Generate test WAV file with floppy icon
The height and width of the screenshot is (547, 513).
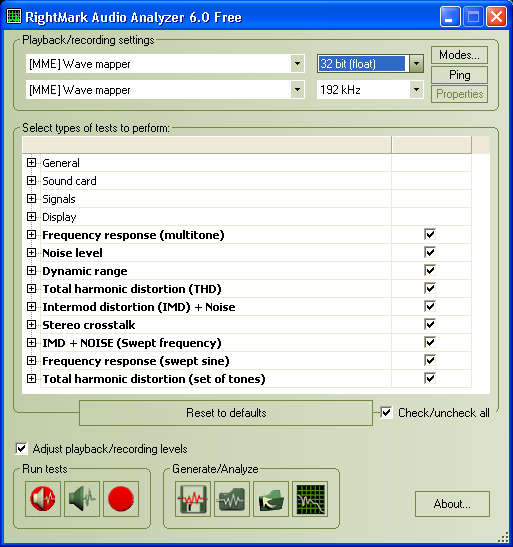click(193, 499)
